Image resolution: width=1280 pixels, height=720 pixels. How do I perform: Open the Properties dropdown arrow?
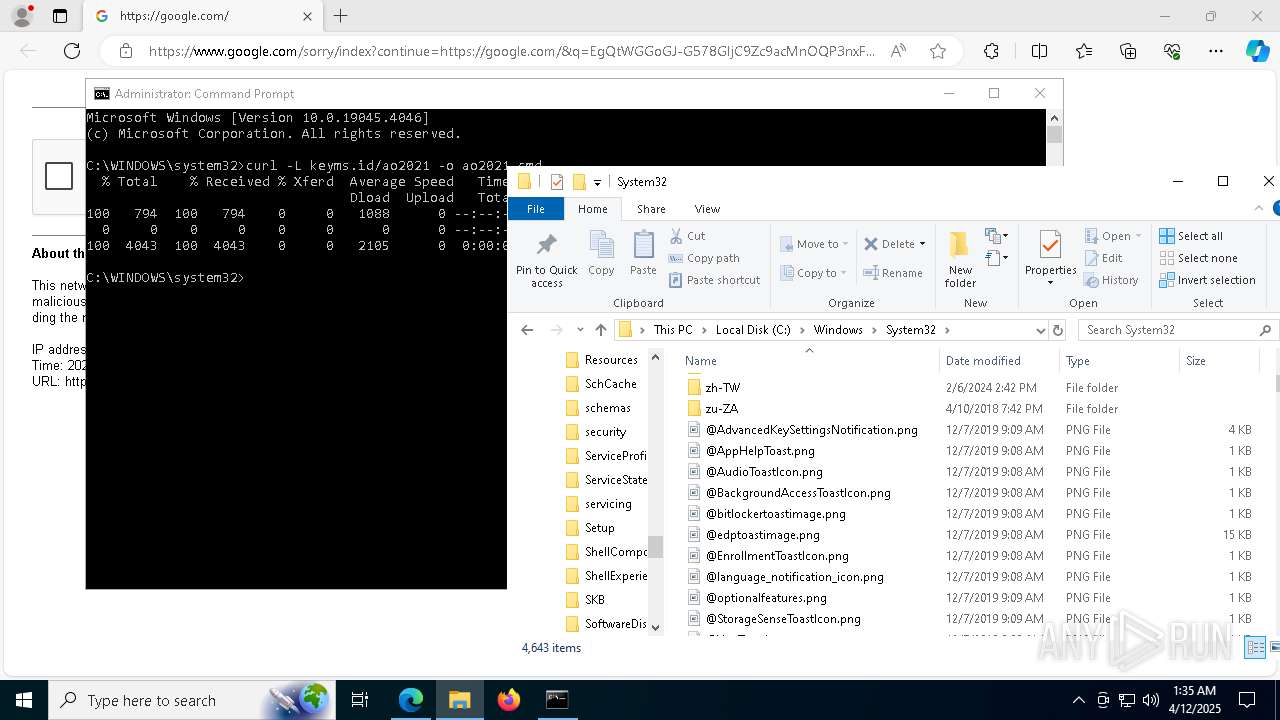tap(1050, 283)
